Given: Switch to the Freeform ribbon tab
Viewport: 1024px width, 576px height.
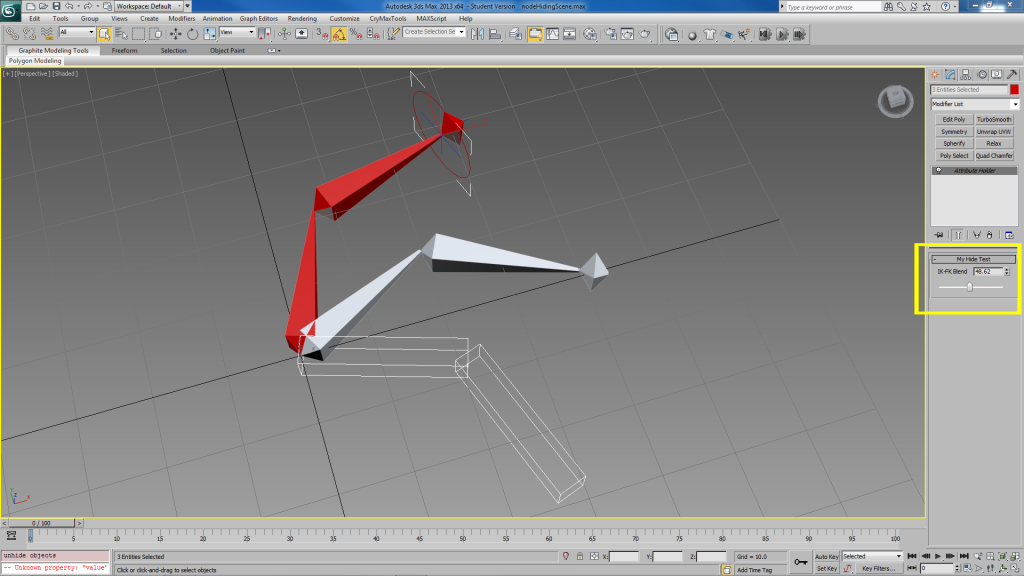Looking at the screenshot, I should point(125,50).
